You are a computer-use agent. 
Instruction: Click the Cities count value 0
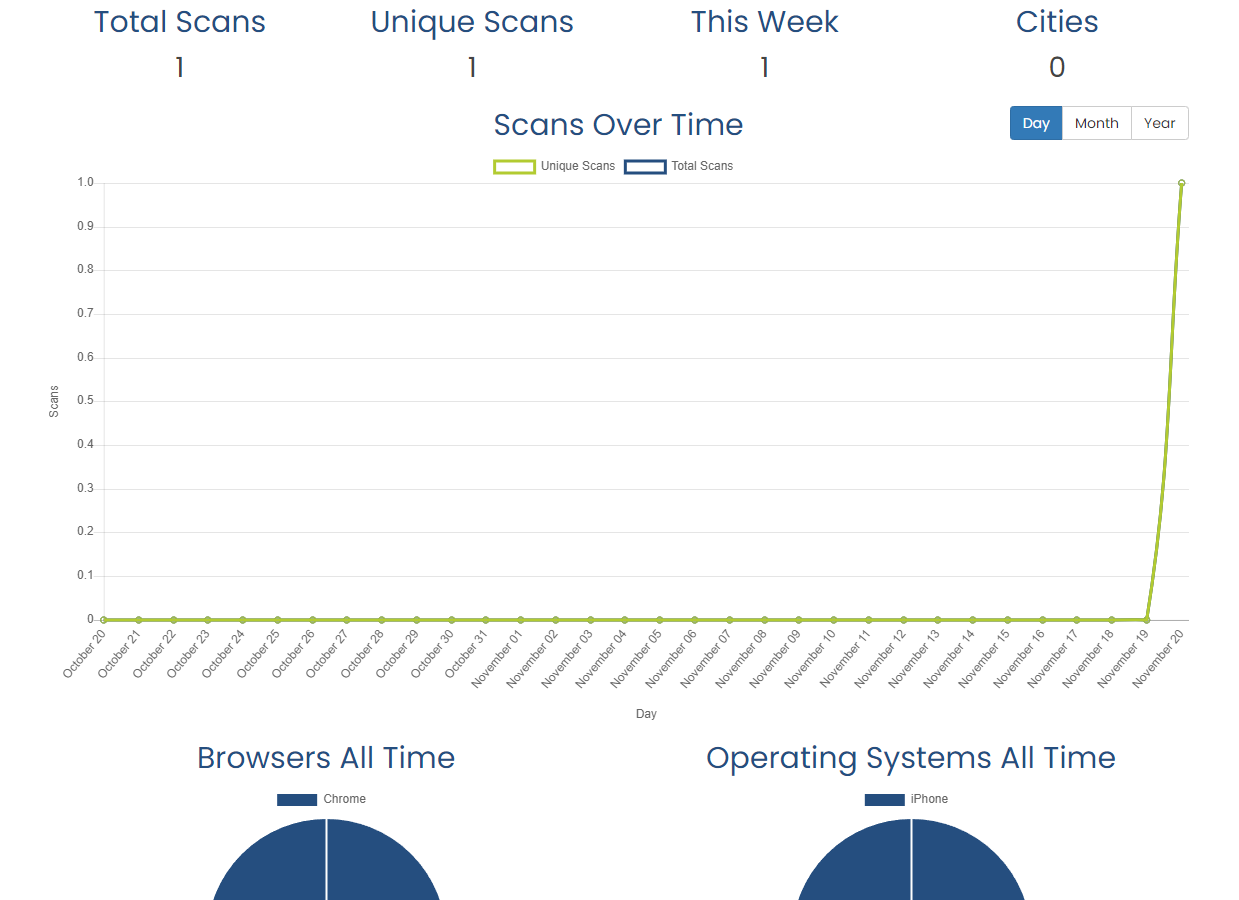(x=1057, y=68)
